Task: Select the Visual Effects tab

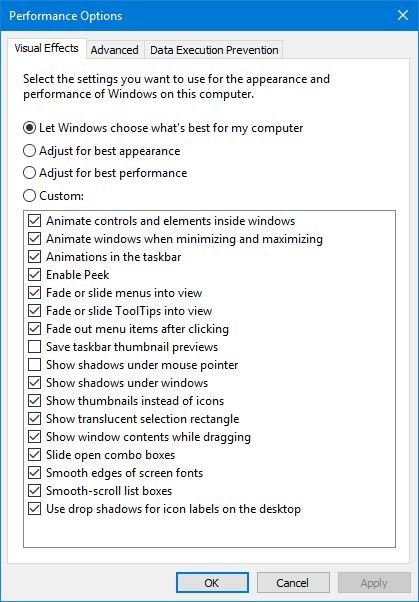Action: click(46, 48)
